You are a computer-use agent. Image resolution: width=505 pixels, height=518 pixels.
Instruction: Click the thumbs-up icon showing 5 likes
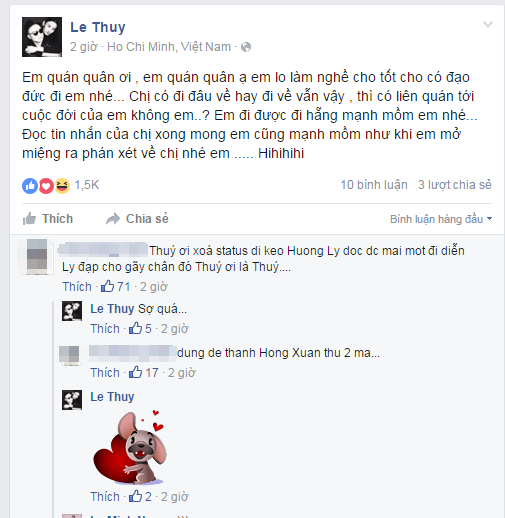pyautogui.click(x=136, y=328)
